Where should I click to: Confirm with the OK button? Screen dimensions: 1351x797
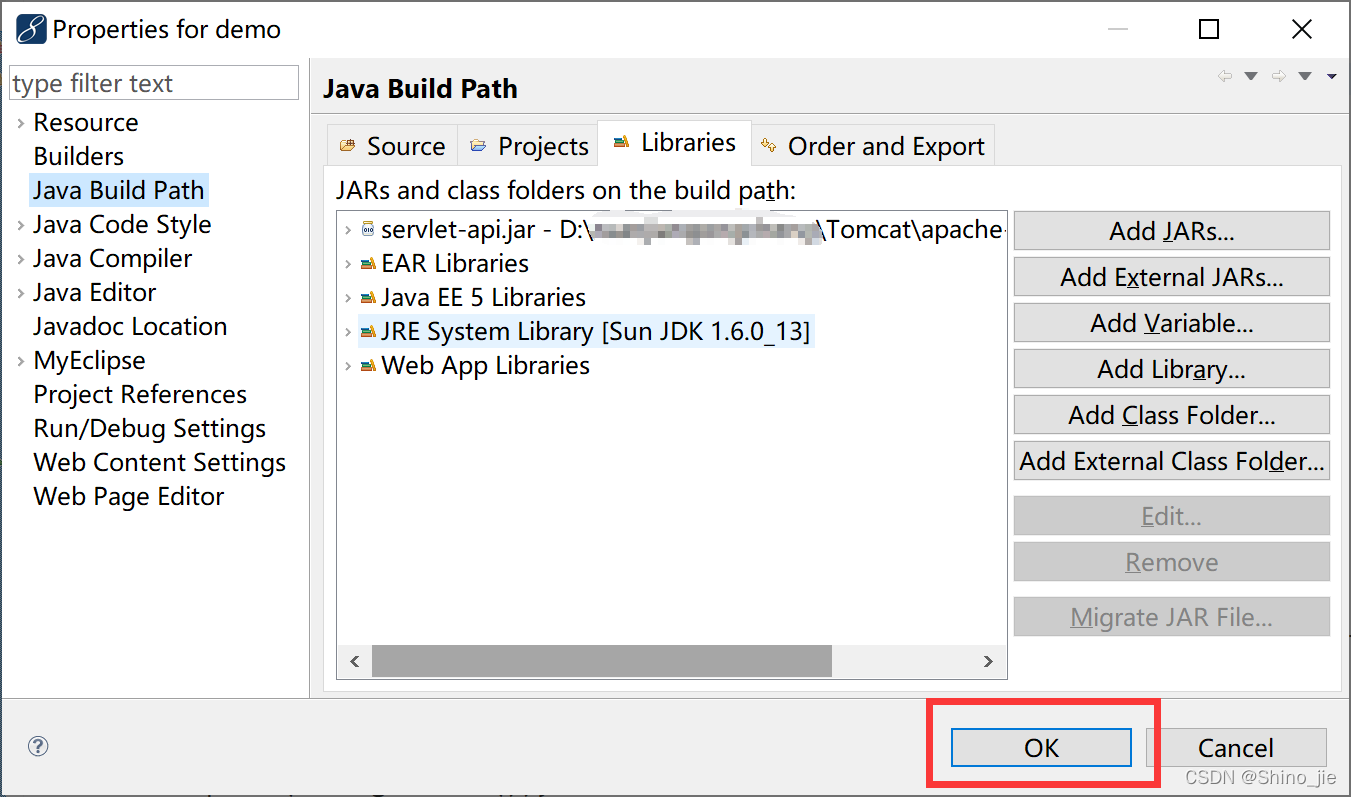pos(1041,748)
